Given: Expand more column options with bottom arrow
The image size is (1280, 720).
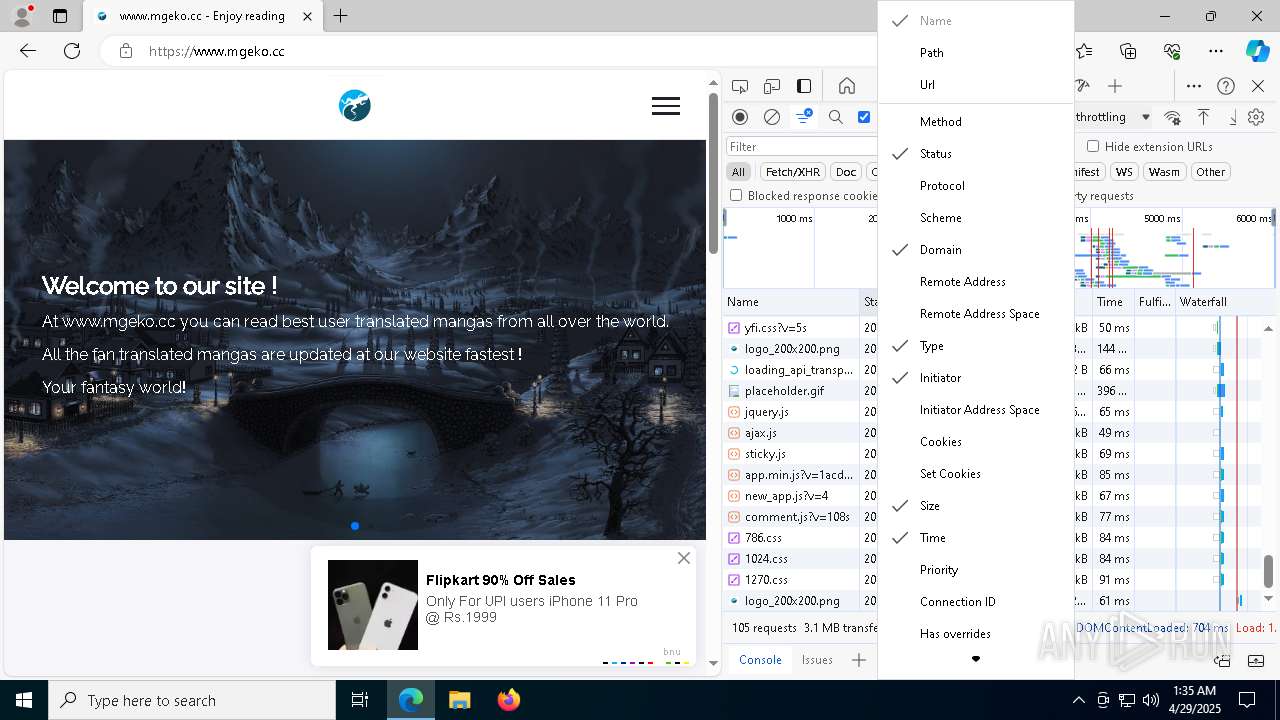Looking at the screenshot, I should tap(976, 659).
